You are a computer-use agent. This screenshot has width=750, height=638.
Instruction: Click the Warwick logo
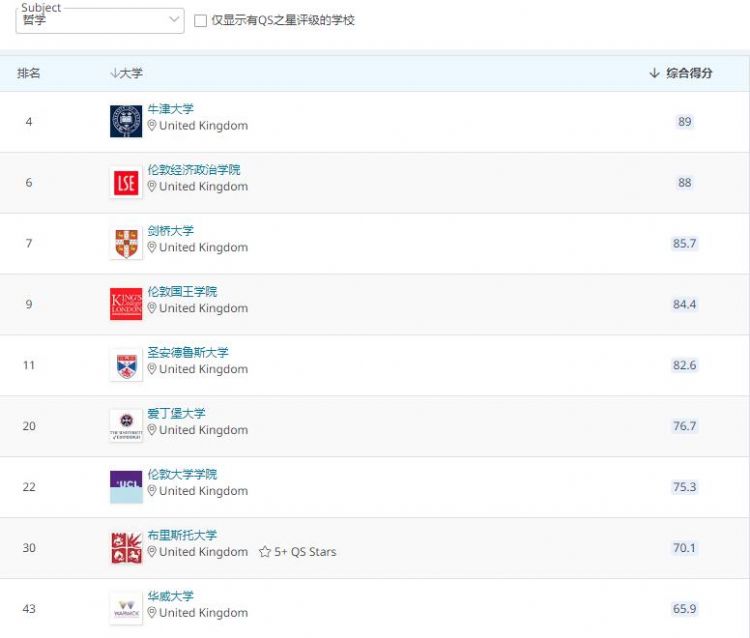126,608
